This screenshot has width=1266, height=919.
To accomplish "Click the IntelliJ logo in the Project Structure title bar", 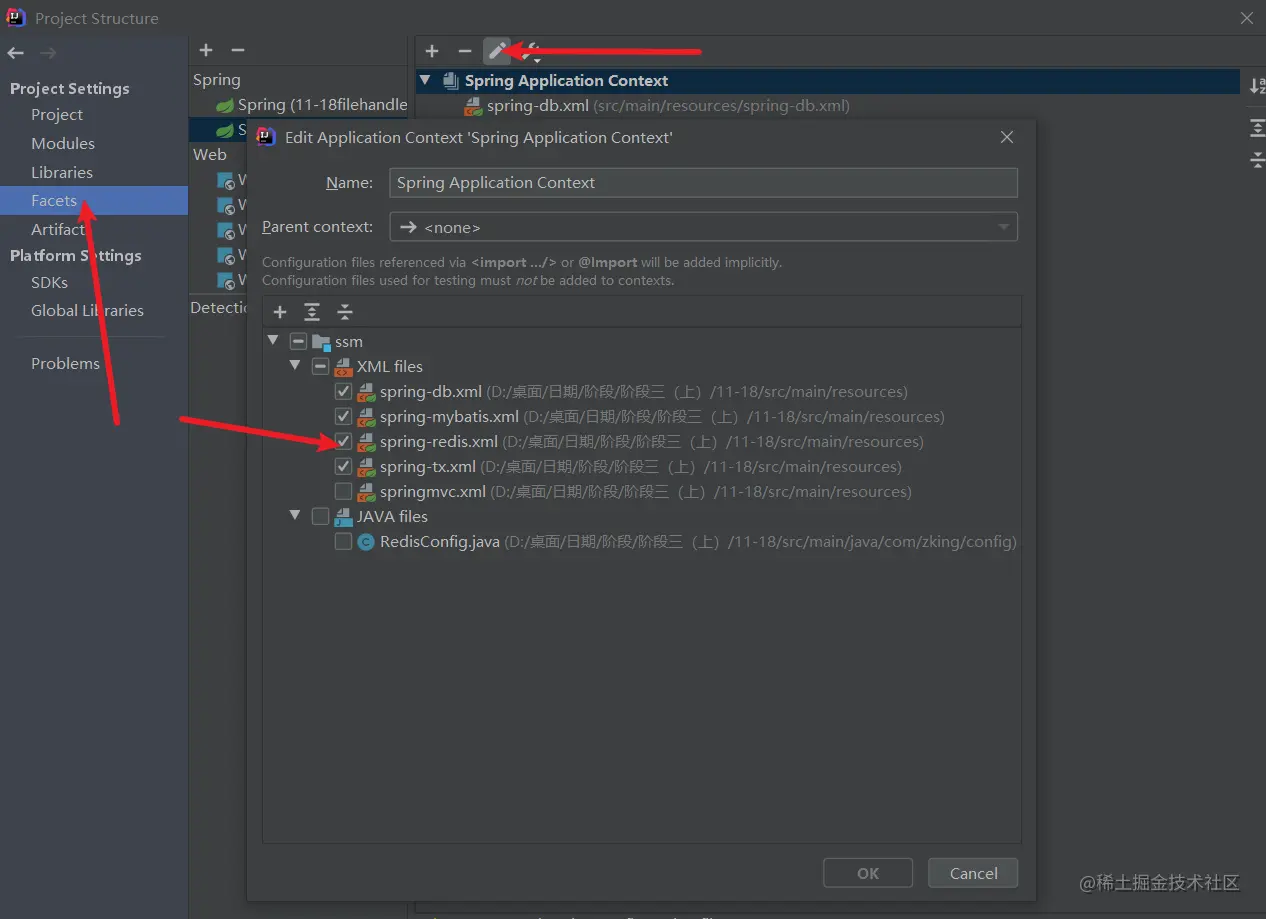I will pos(16,18).
